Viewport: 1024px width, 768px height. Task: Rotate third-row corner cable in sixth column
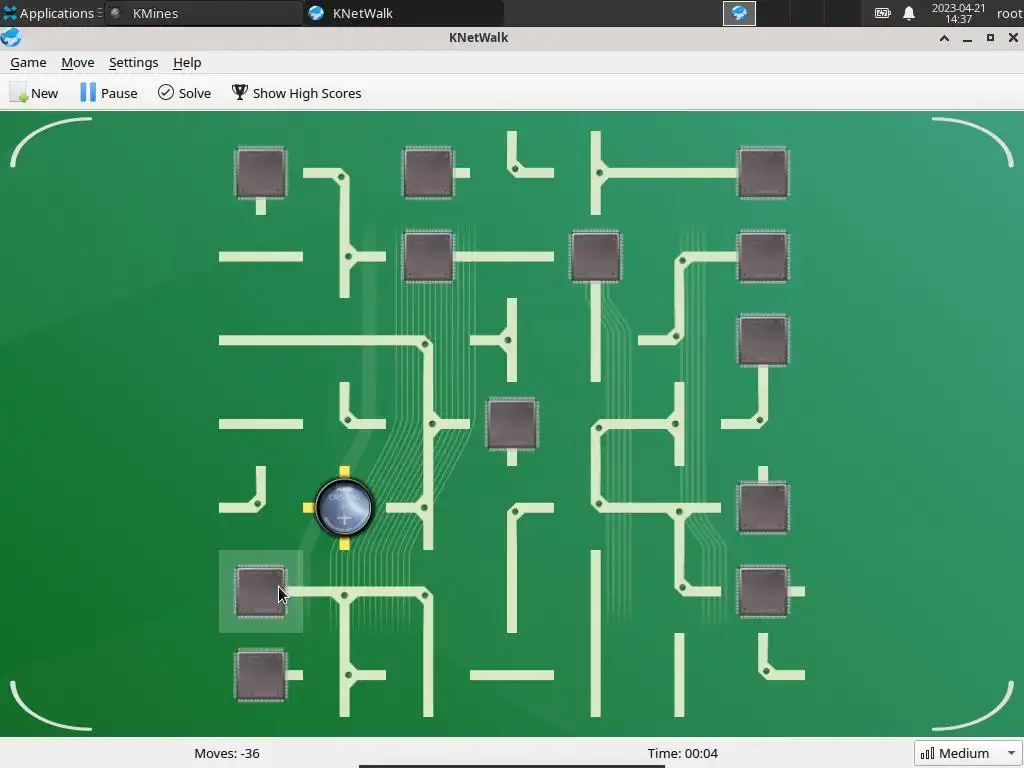pyautogui.click(x=679, y=340)
